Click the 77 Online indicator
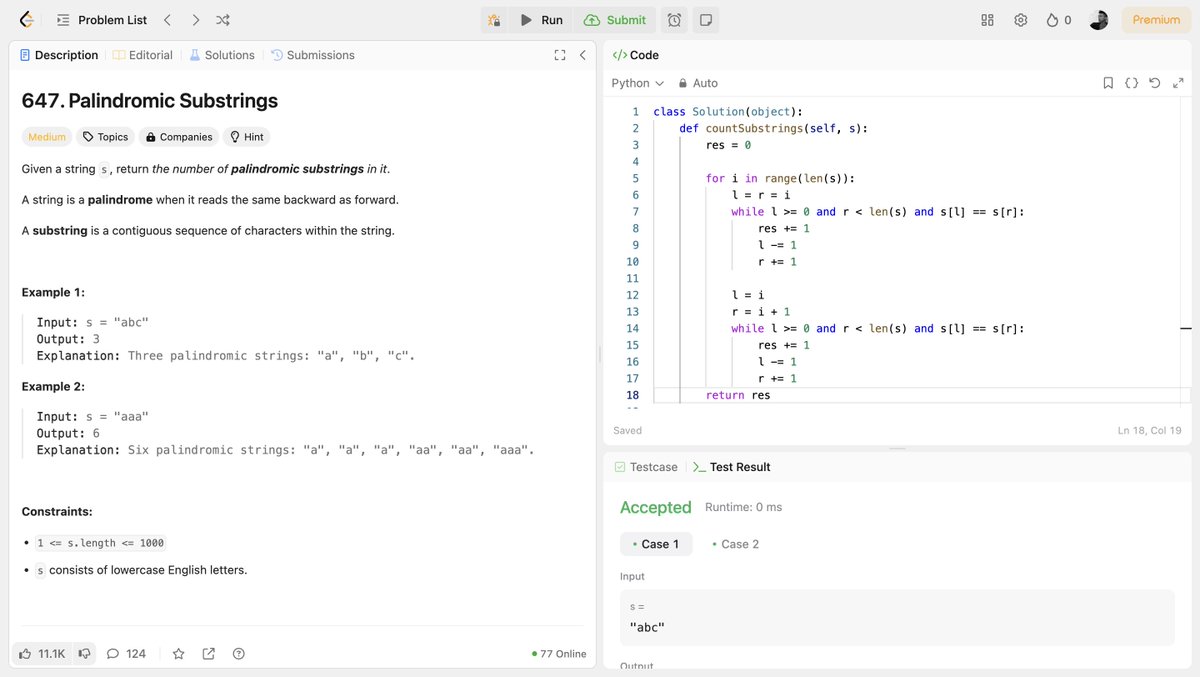This screenshot has width=1200, height=677. (x=560, y=654)
